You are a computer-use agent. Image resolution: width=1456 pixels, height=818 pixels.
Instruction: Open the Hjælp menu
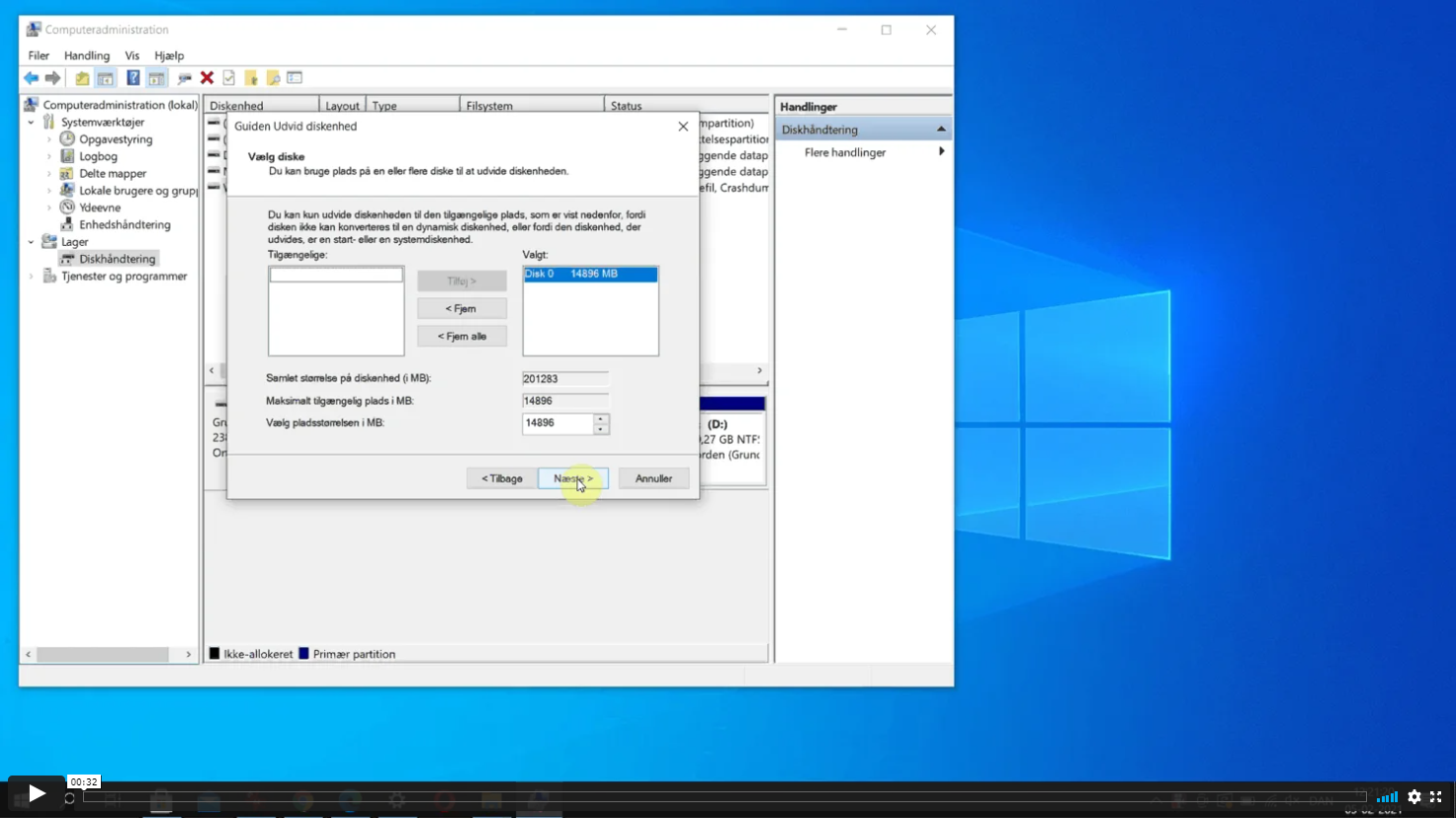(169, 55)
